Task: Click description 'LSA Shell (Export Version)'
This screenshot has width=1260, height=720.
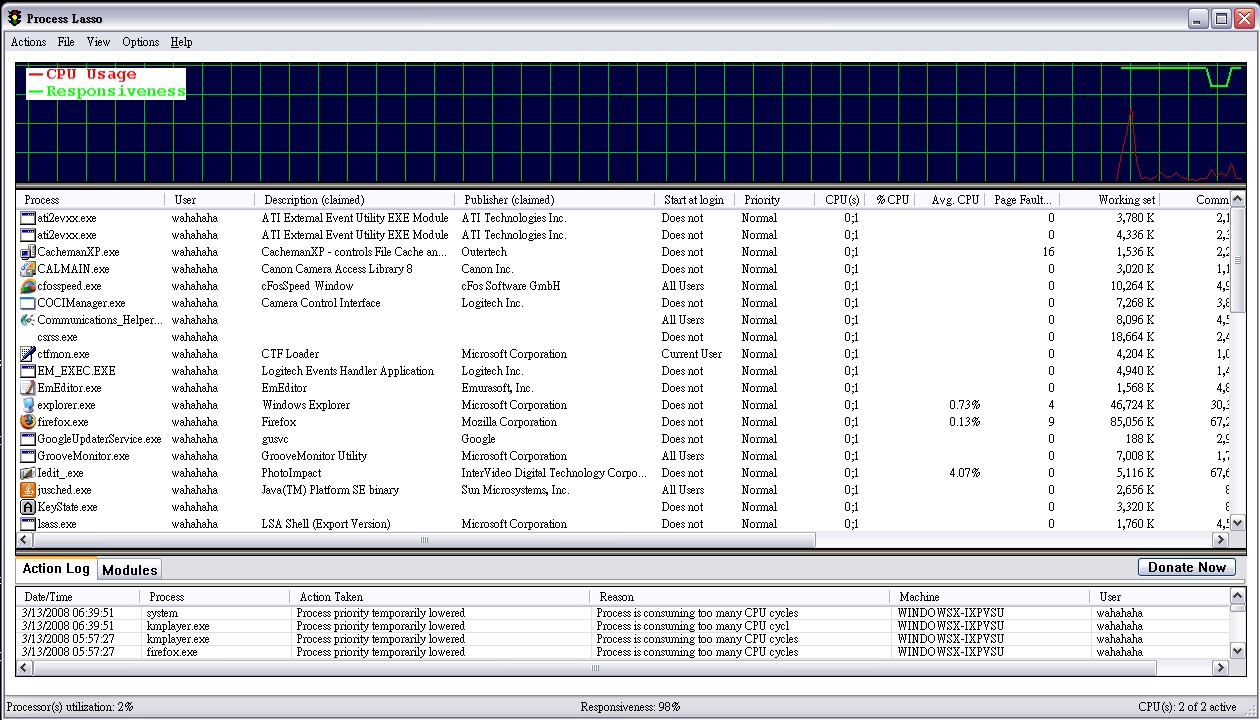Action: point(326,524)
